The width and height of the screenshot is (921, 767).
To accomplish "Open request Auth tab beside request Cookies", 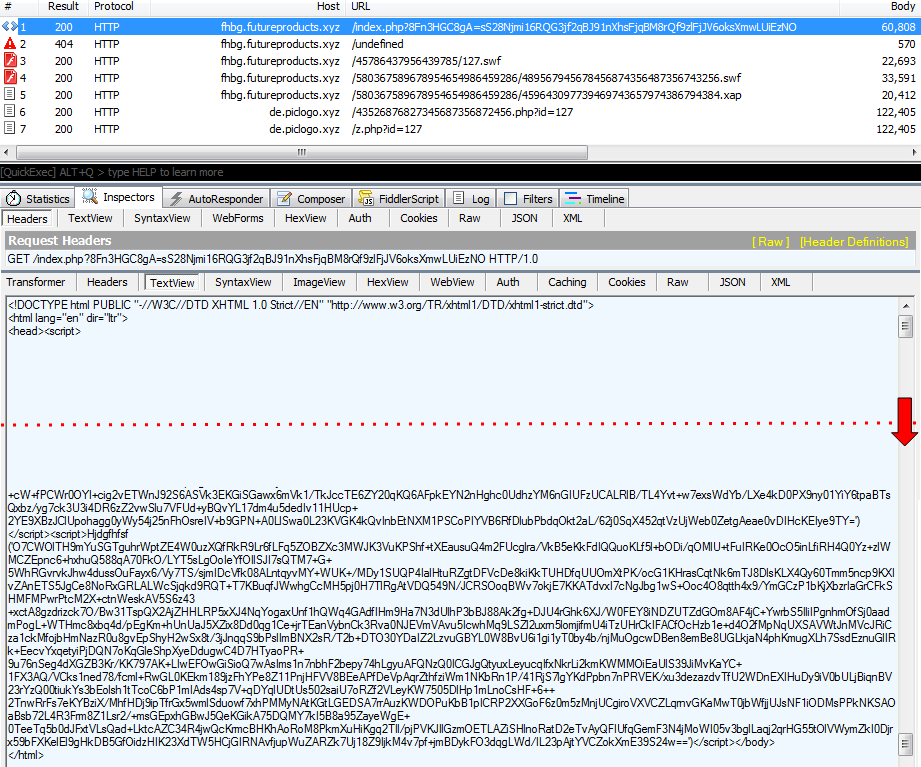I will 360,218.
